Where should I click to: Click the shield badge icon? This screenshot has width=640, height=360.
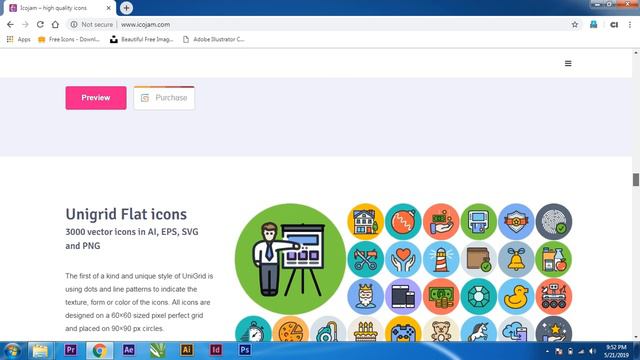point(516,222)
